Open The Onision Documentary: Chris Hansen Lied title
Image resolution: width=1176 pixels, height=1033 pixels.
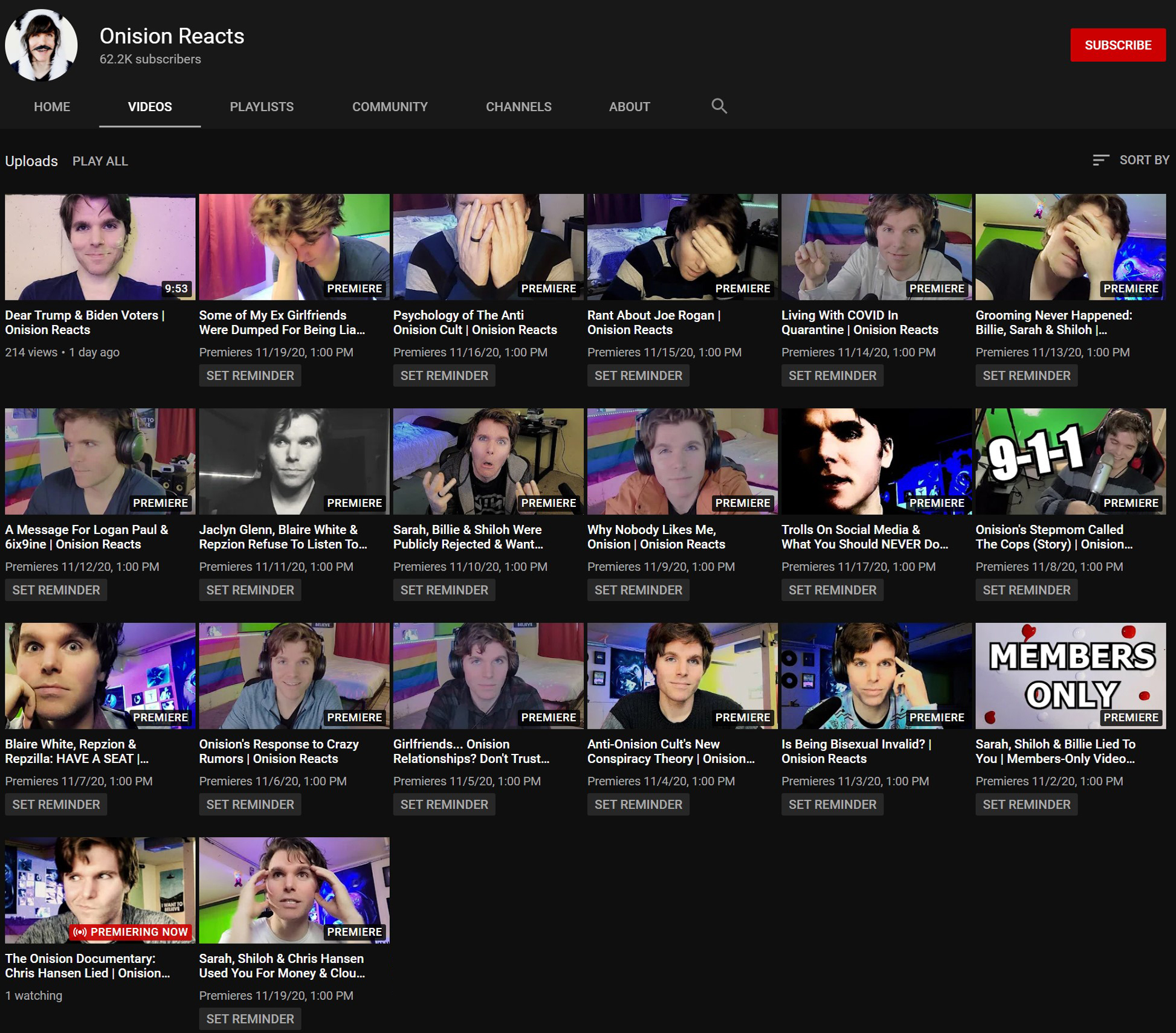click(x=88, y=966)
